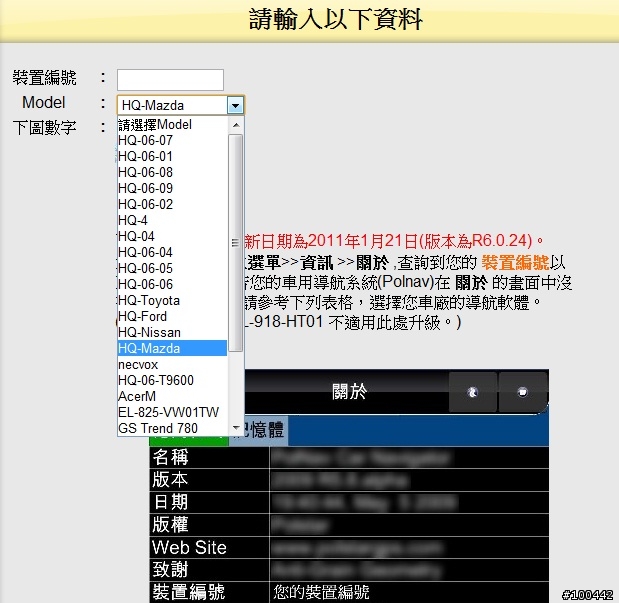Collapse the Model combo box arrow

coord(235,105)
